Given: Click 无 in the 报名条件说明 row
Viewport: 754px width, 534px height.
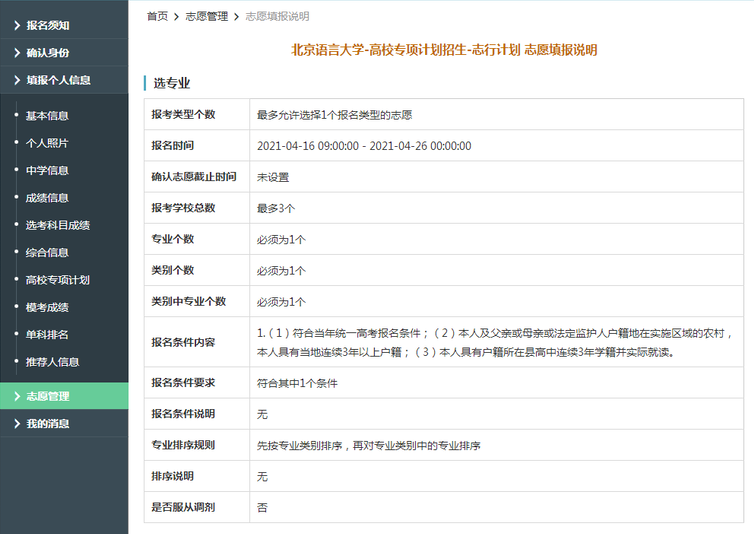Looking at the screenshot, I should 262,415.
